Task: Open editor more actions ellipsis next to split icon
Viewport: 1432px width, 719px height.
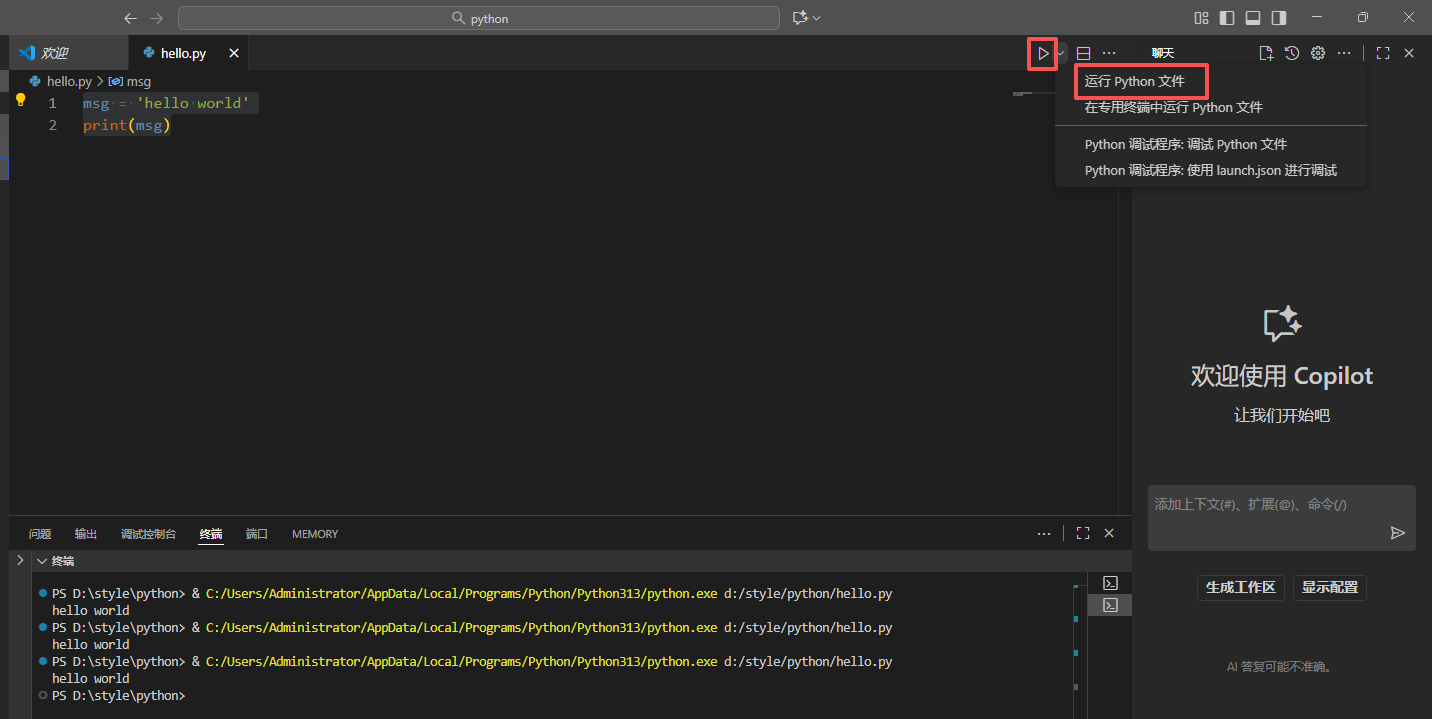Action: (x=1109, y=53)
